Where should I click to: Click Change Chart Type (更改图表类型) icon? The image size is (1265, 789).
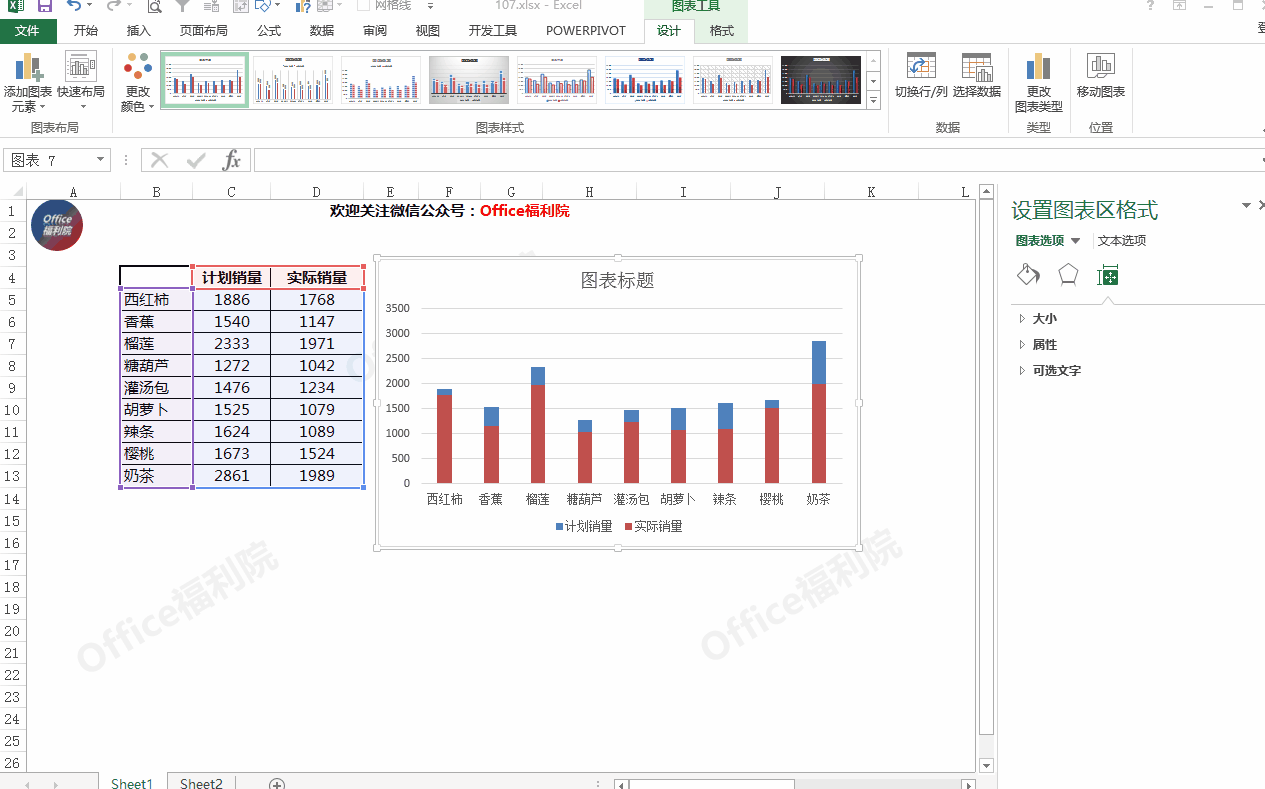1038,67
